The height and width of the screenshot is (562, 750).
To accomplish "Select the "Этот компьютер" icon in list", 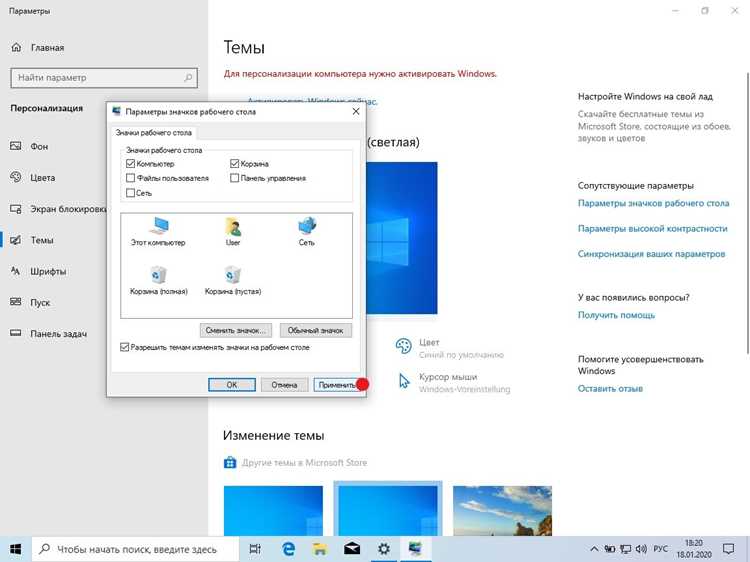I will pyautogui.click(x=158, y=231).
